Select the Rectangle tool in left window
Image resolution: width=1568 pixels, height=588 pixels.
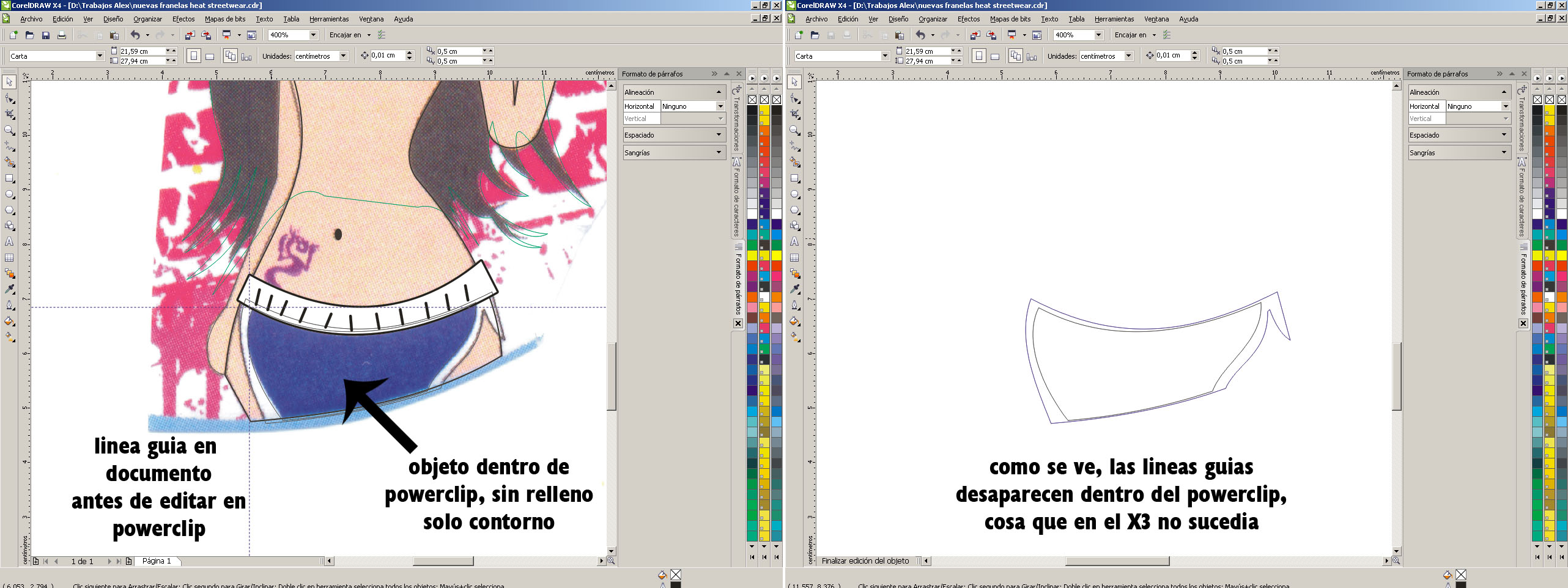tap(9, 178)
